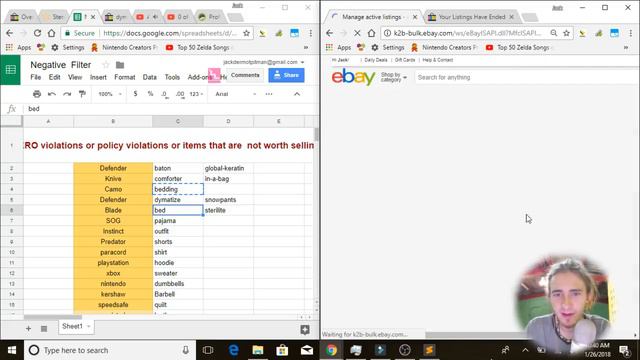Redo action in Sheets toolbar
This screenshot has width=640, height=360.
pos(67,94)
